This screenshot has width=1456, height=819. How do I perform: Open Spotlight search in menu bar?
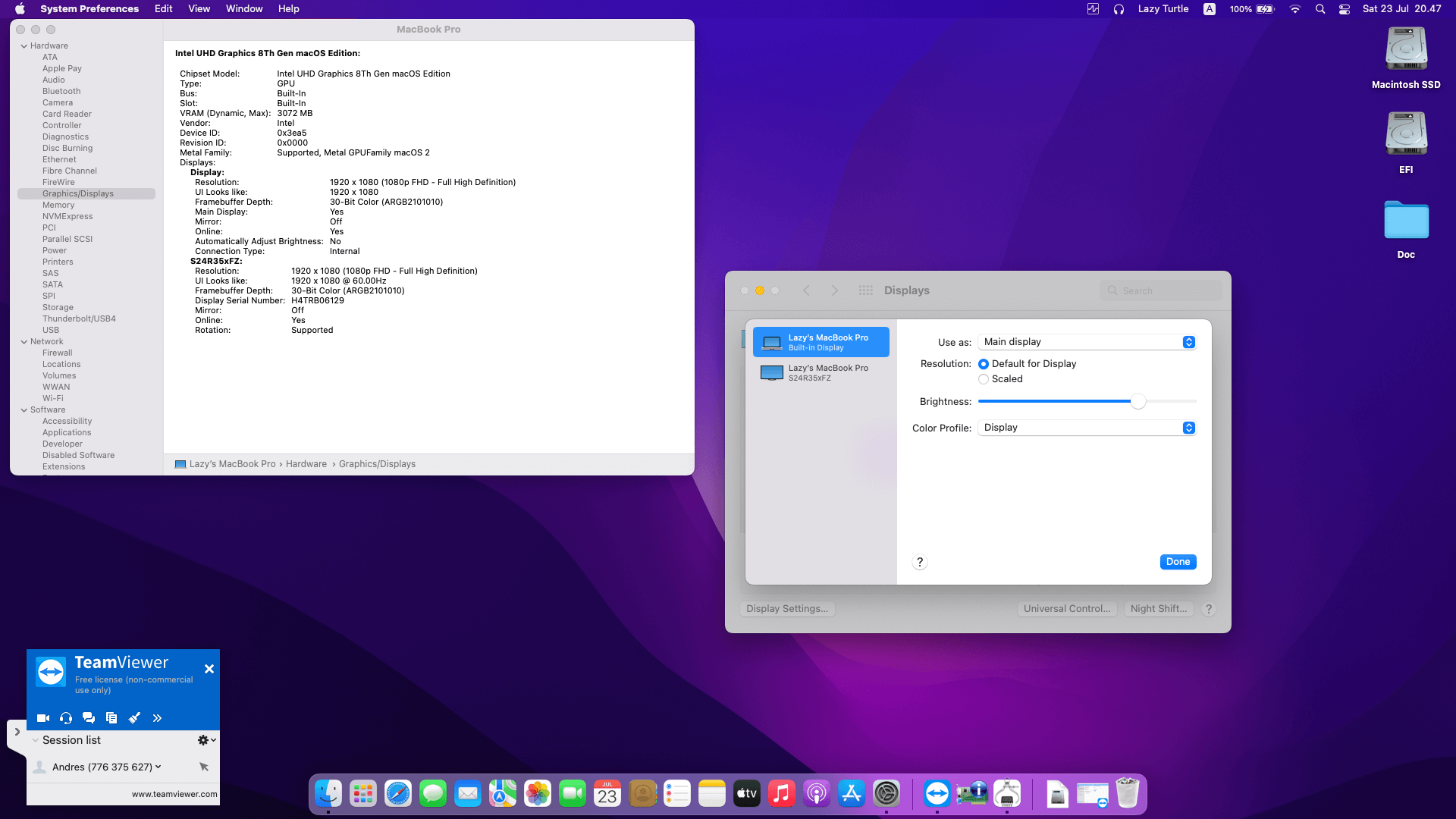1320,9
